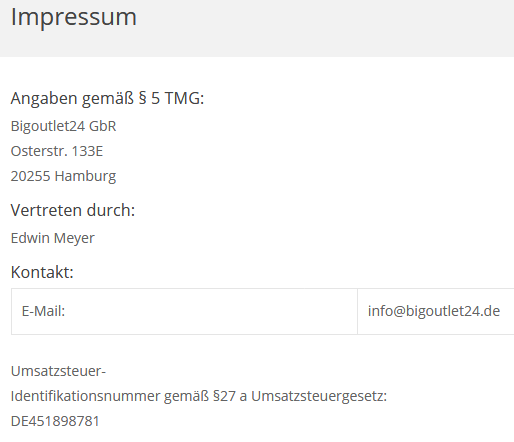Click the info@bigoutlet24.de email address
The width and height of the screenshot is (514, 442).
[x=434, y=311]
